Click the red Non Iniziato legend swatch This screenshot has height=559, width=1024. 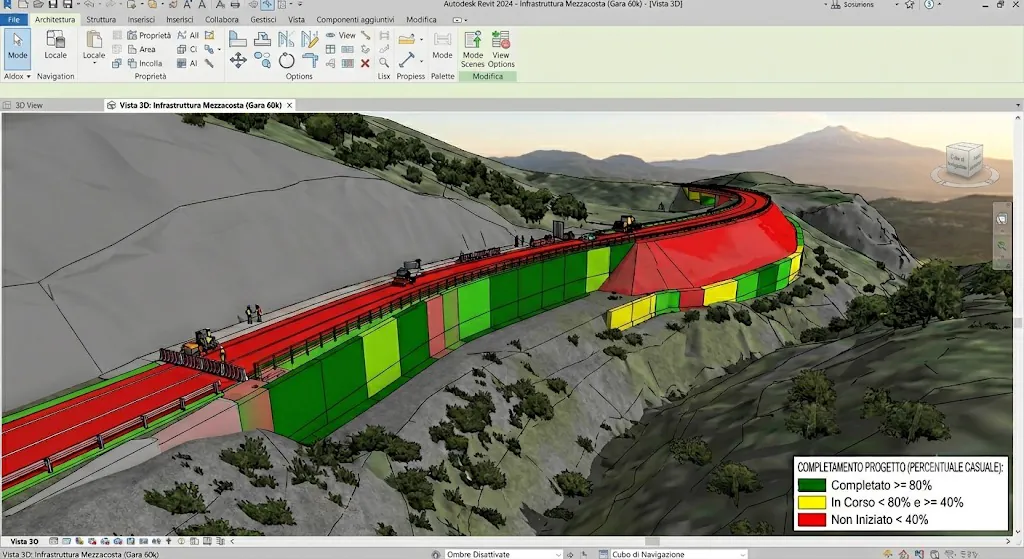tap(812, 520)
